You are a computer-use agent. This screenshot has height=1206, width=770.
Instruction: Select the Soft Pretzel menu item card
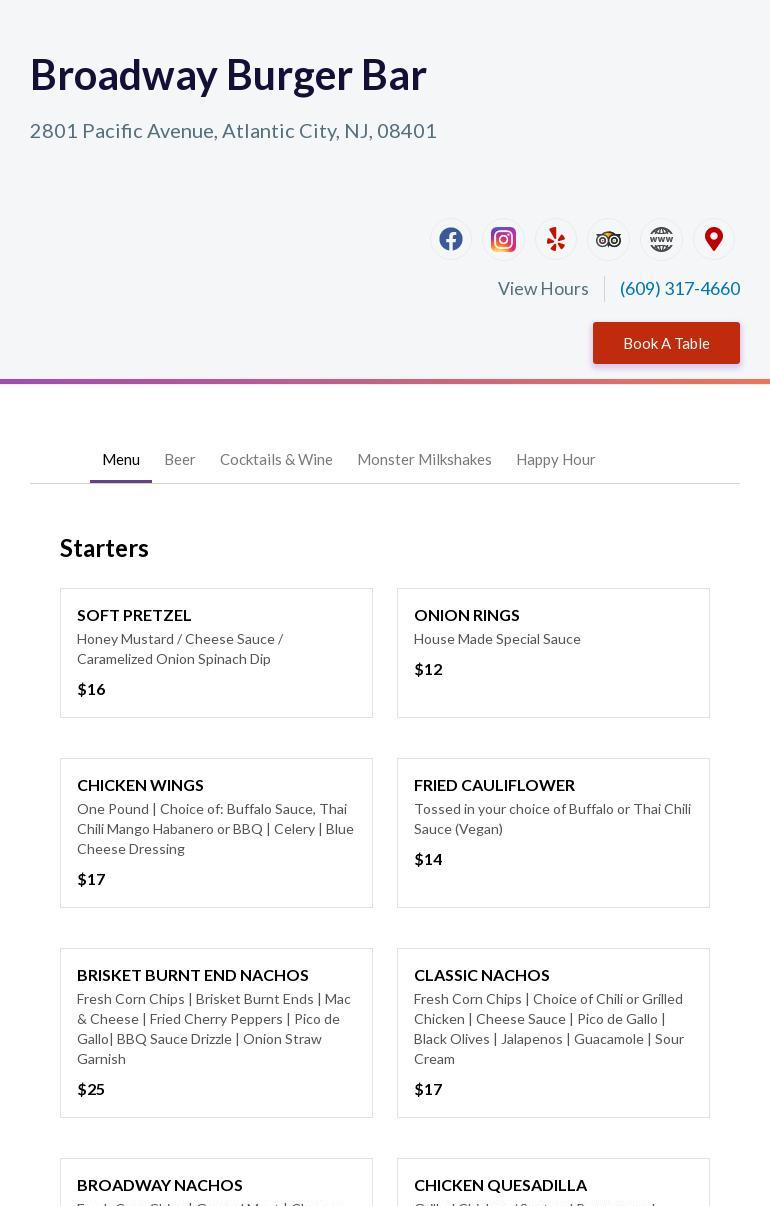(216, 653)
